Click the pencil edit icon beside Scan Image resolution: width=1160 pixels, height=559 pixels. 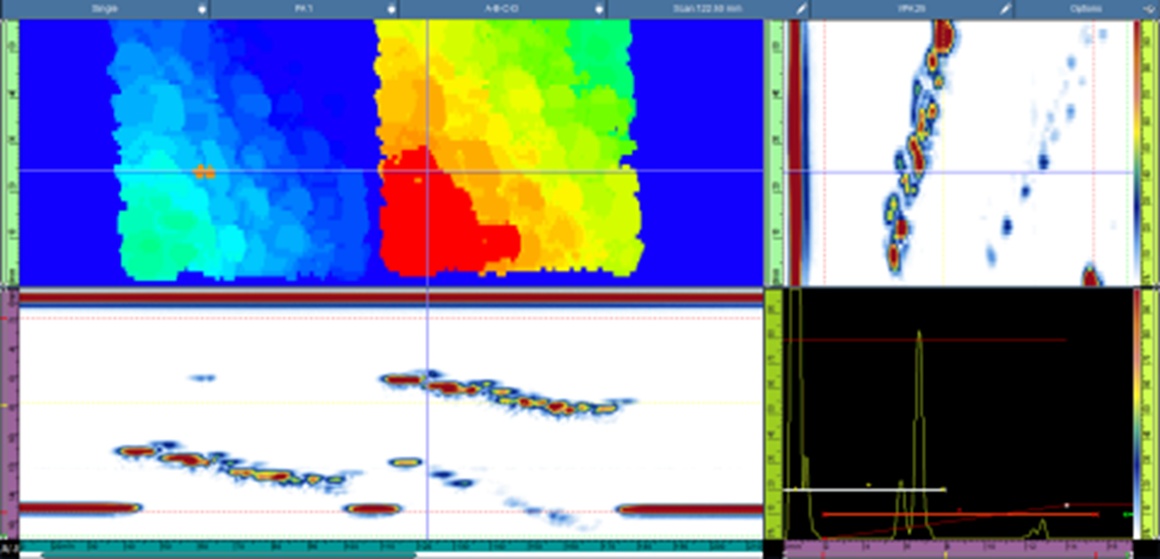[x=801, y=8]
